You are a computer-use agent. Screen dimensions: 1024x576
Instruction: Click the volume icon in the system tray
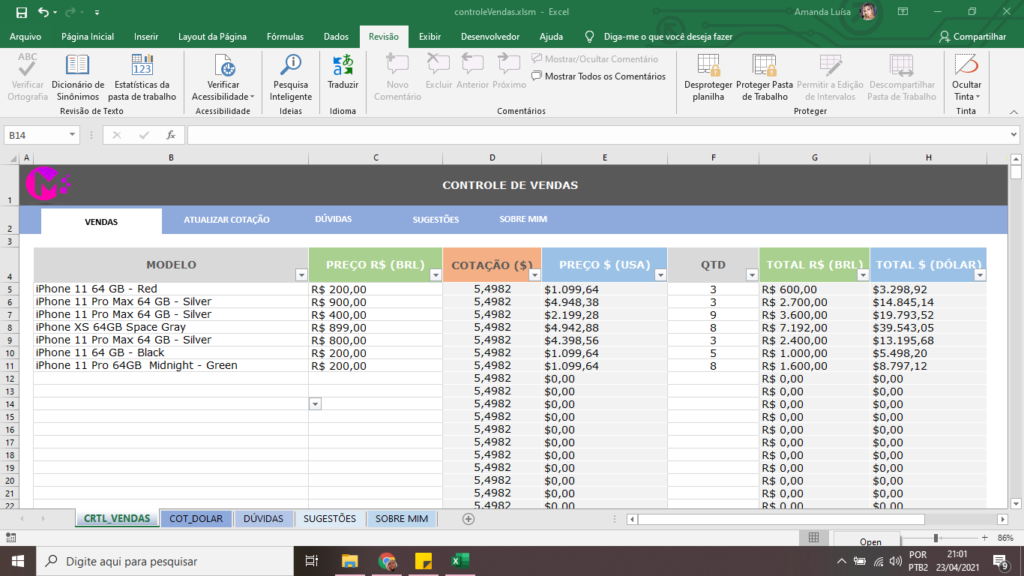[x=896, y=562]
